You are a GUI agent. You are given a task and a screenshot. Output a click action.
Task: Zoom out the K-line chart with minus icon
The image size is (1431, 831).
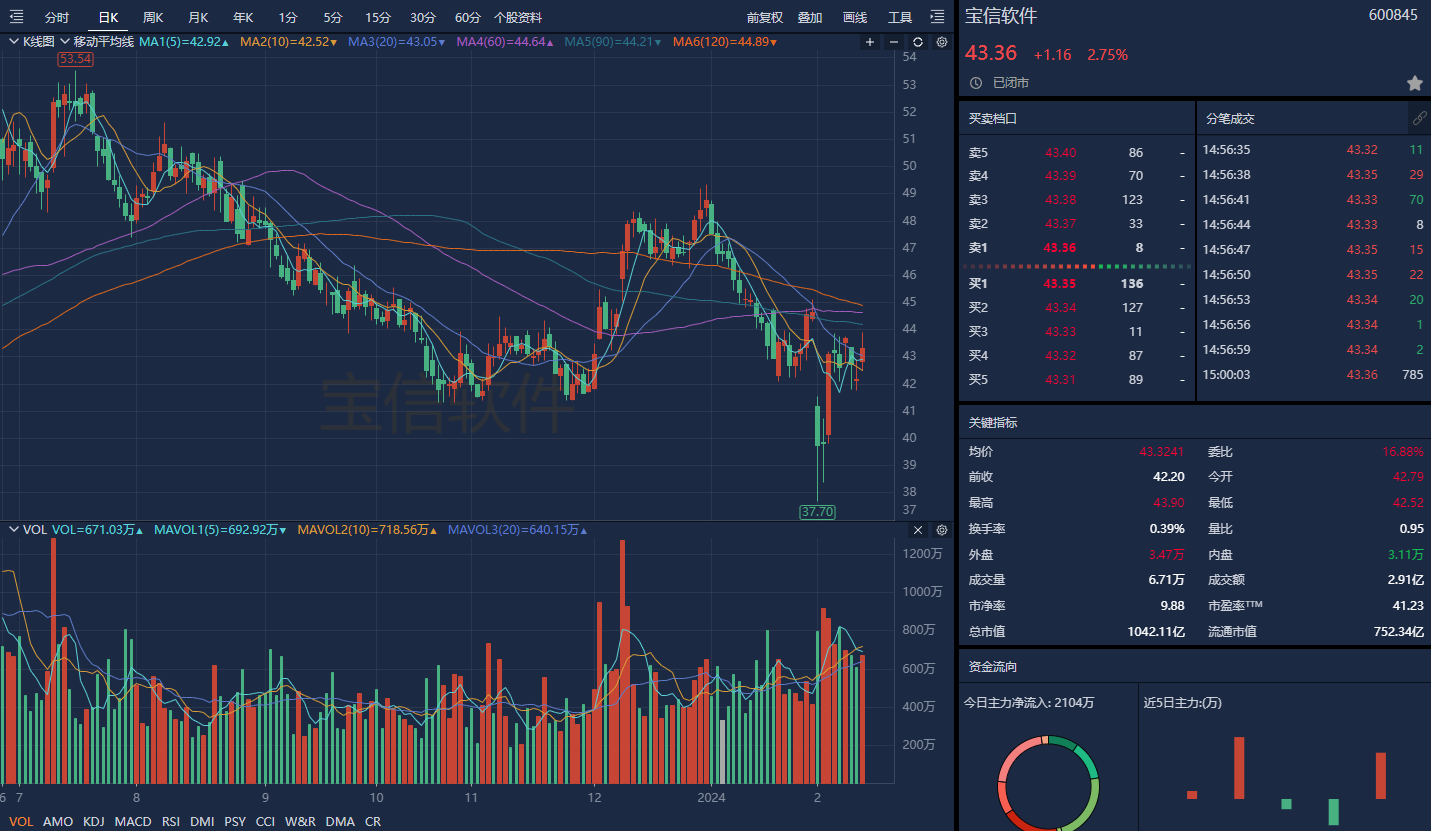pyautogui.click(x=893, y=42)
